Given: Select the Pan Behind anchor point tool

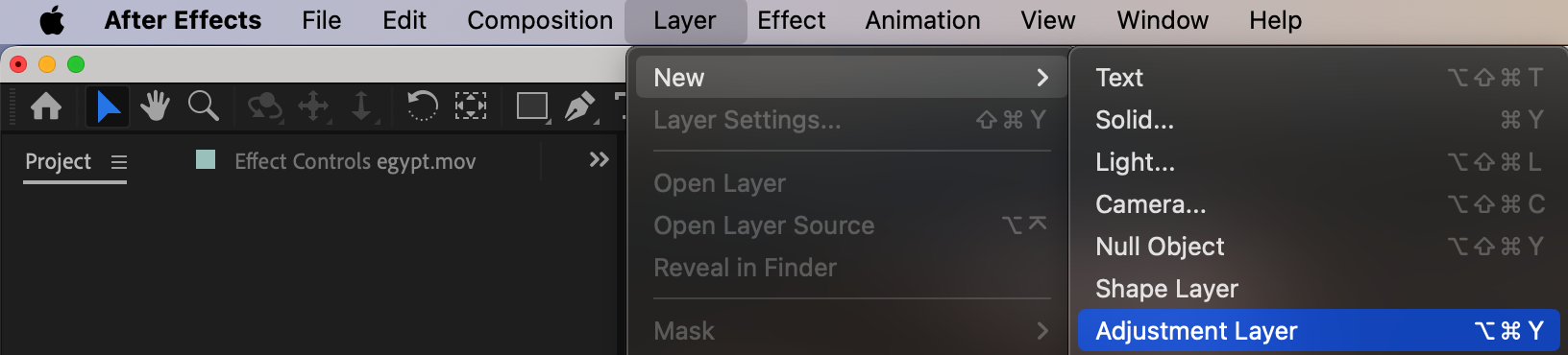Looking at the screenshot, I should [471, 106].
